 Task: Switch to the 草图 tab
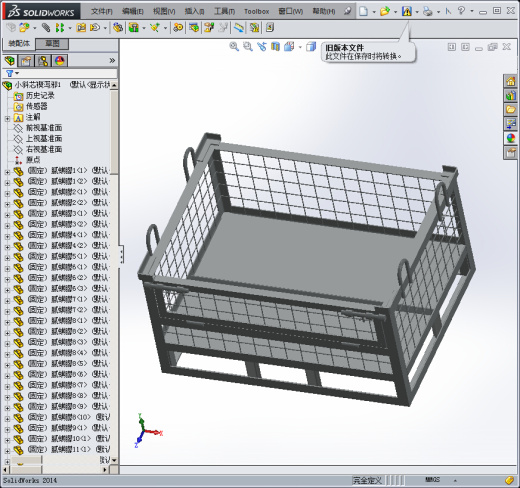(52, 43)
